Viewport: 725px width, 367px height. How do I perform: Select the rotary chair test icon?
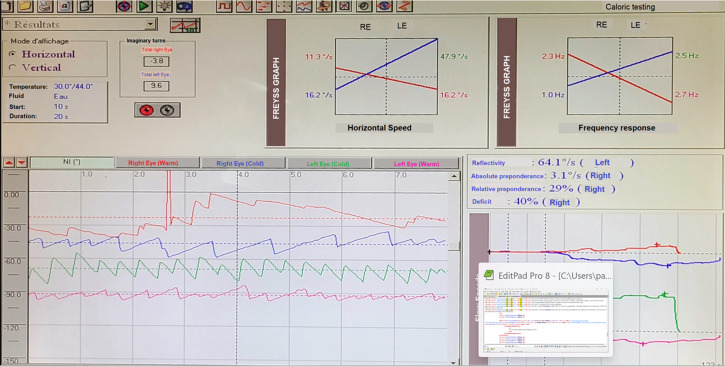pos(324,6)
